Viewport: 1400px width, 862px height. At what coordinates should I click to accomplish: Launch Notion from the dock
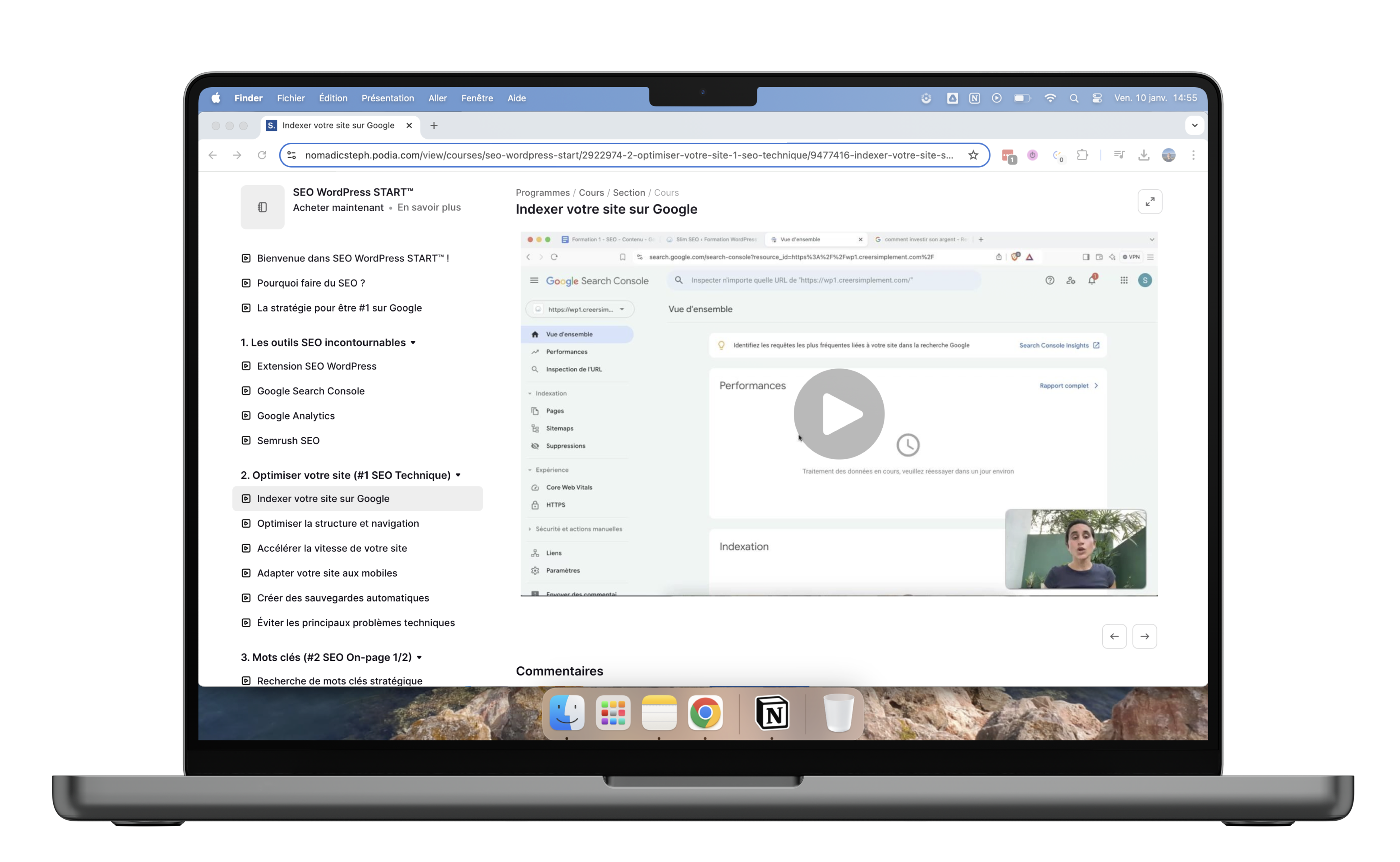[772, 713]
